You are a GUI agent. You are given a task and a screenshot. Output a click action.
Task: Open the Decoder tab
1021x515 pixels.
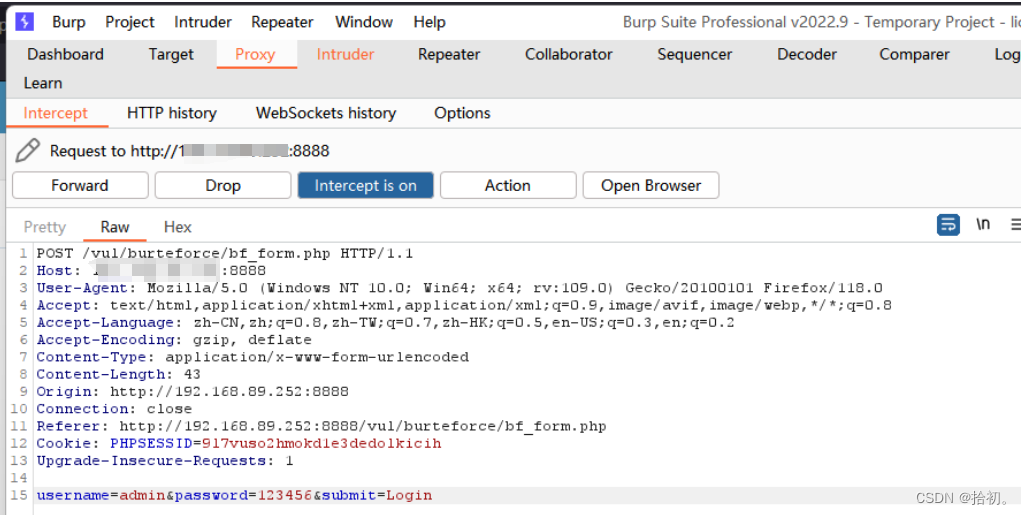click(x=807, y=54)
